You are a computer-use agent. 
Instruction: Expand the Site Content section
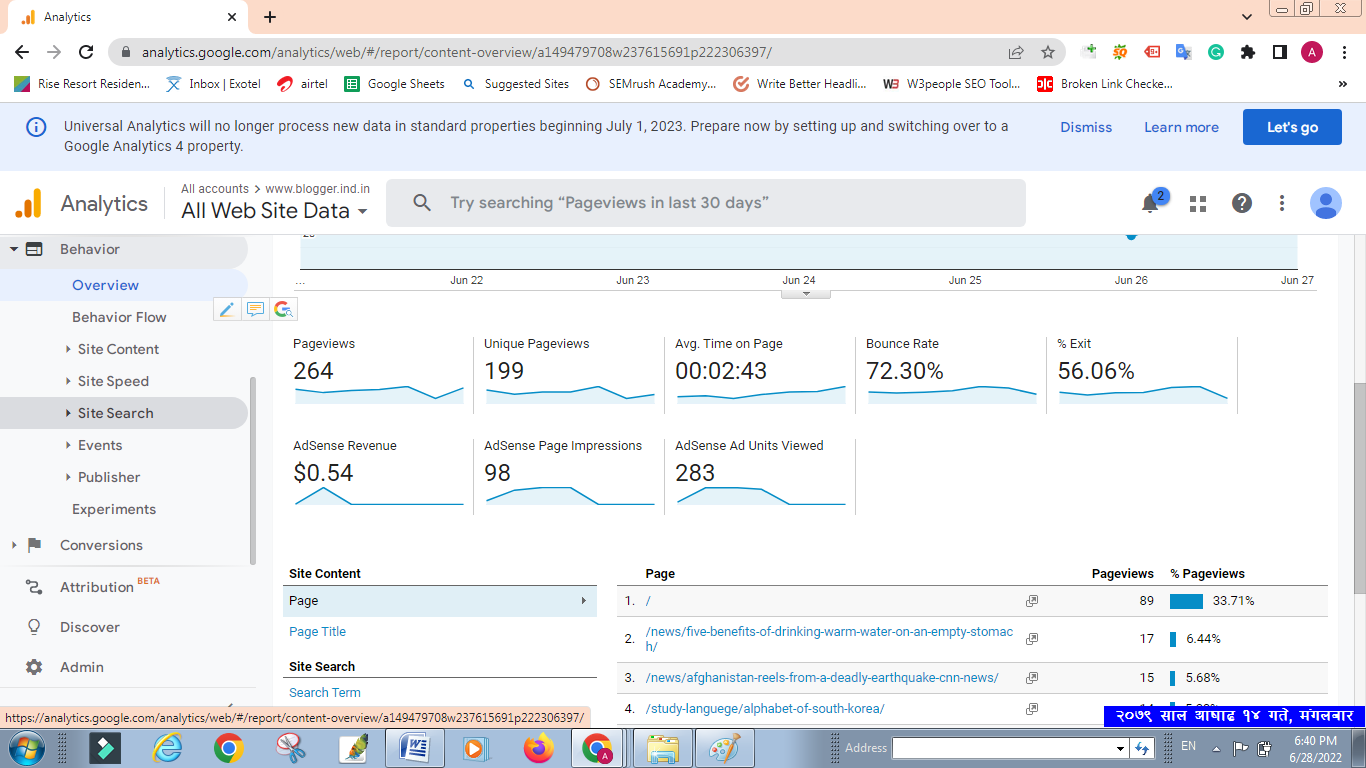click(118, 349)
